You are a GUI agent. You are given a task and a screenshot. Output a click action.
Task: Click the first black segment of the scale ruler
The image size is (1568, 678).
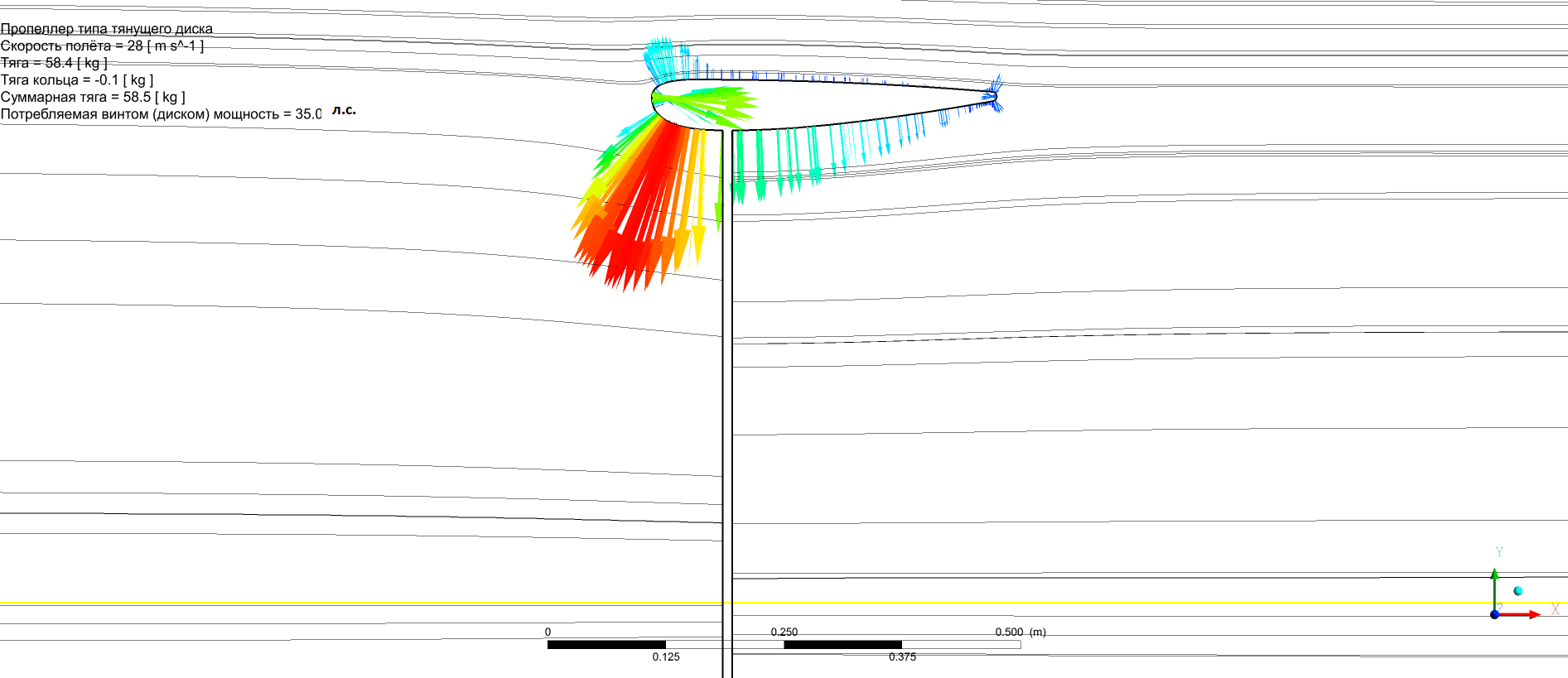[x=606, y=644]
